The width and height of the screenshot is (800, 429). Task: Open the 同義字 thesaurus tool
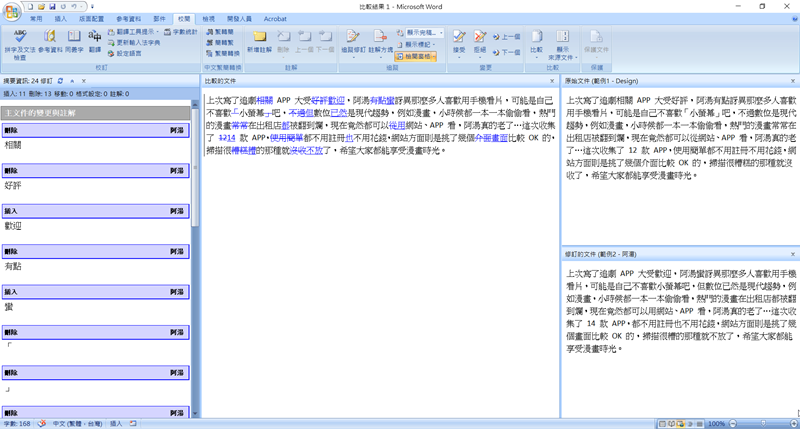click(x=74, y=41)
